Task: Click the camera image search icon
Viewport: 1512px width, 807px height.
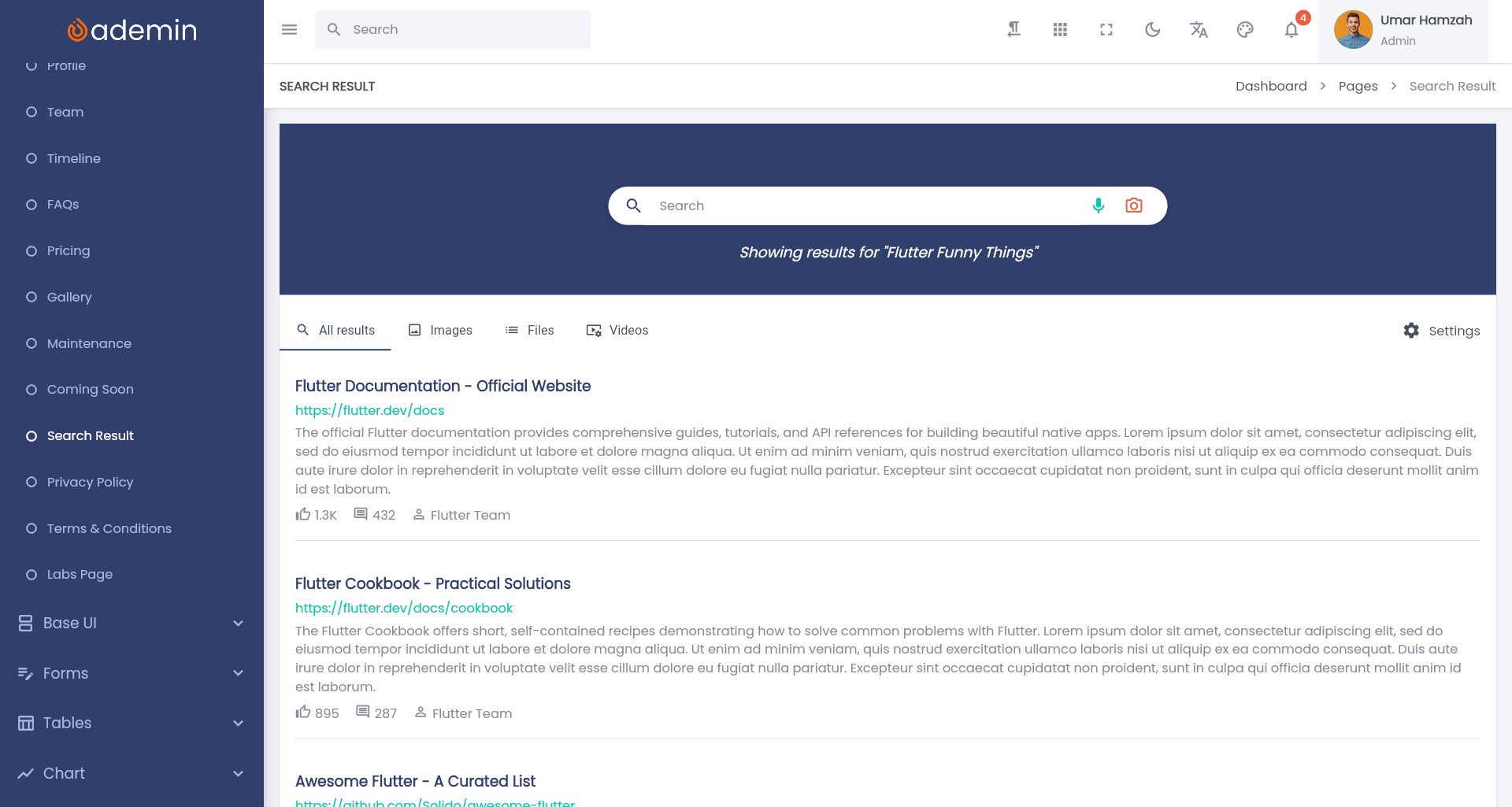Action: tap(1134, 205)
